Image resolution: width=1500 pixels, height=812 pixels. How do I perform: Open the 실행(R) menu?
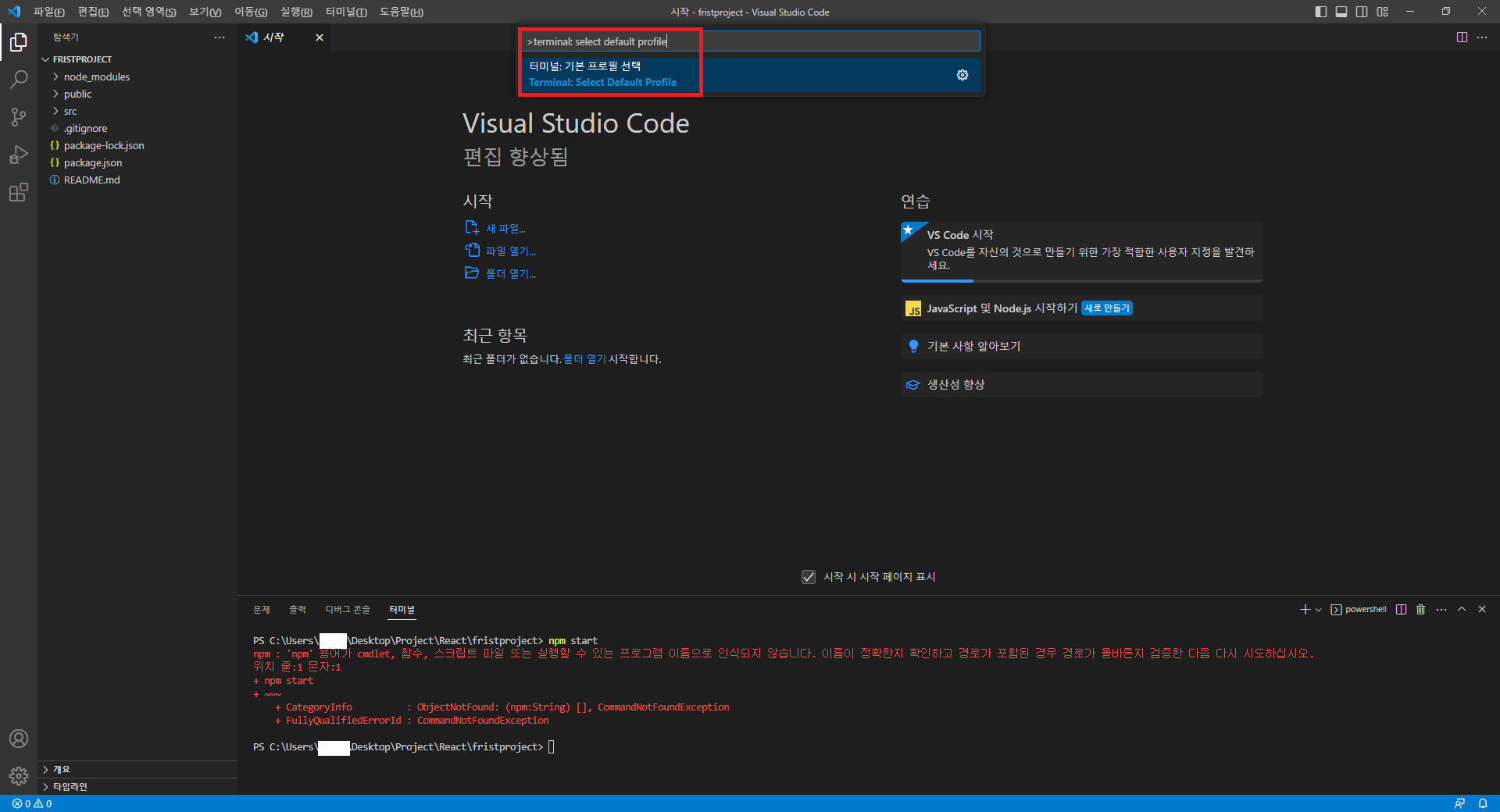tap(296, 12)
